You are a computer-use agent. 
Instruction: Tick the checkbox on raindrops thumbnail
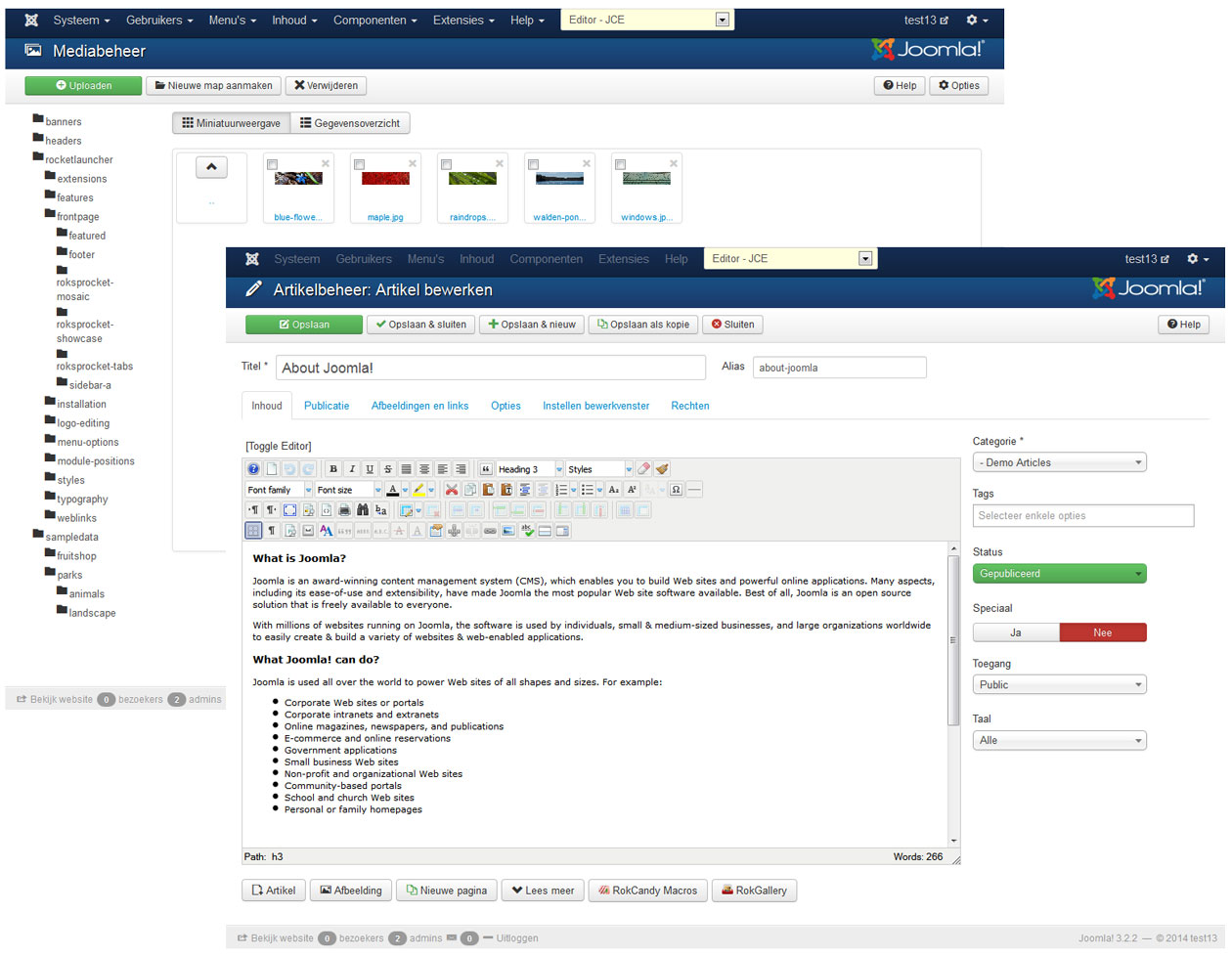pyautogui.click(x=447, y=164)
